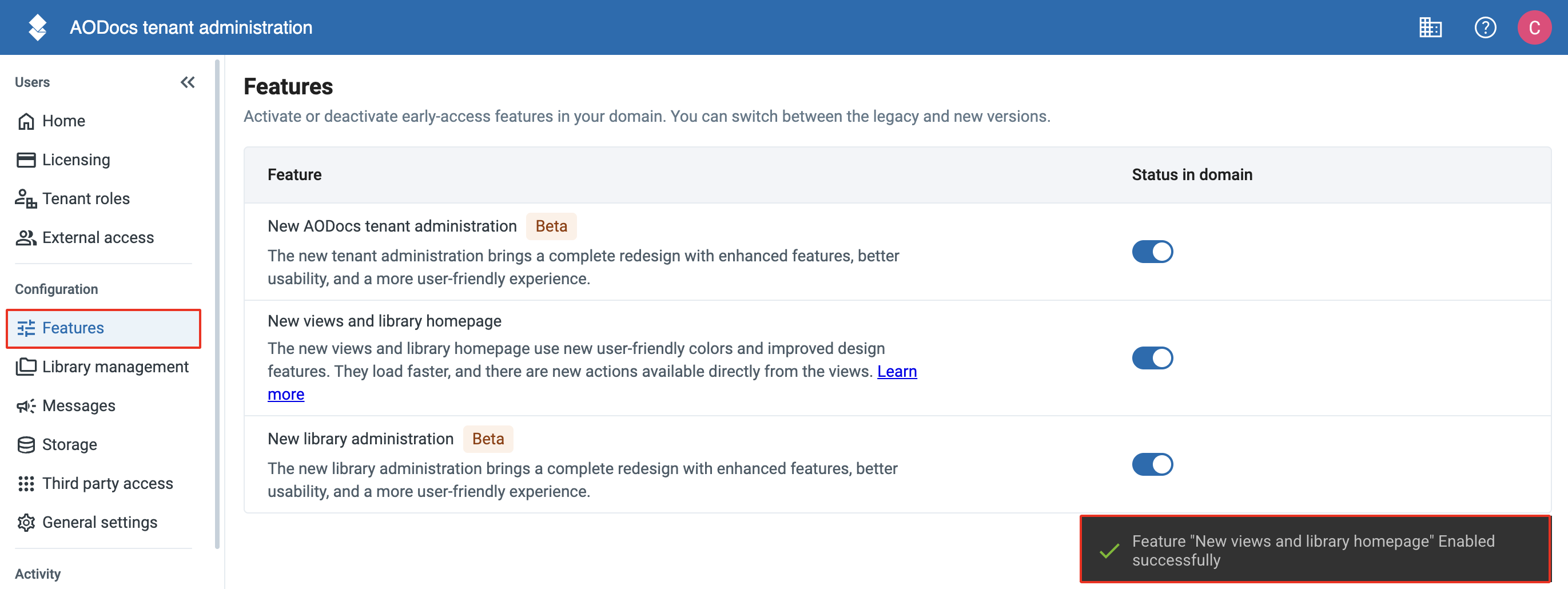Toggle New library administration feature
The height and width of the screenshot is (589, 1568).
[x=1152, y=465]
